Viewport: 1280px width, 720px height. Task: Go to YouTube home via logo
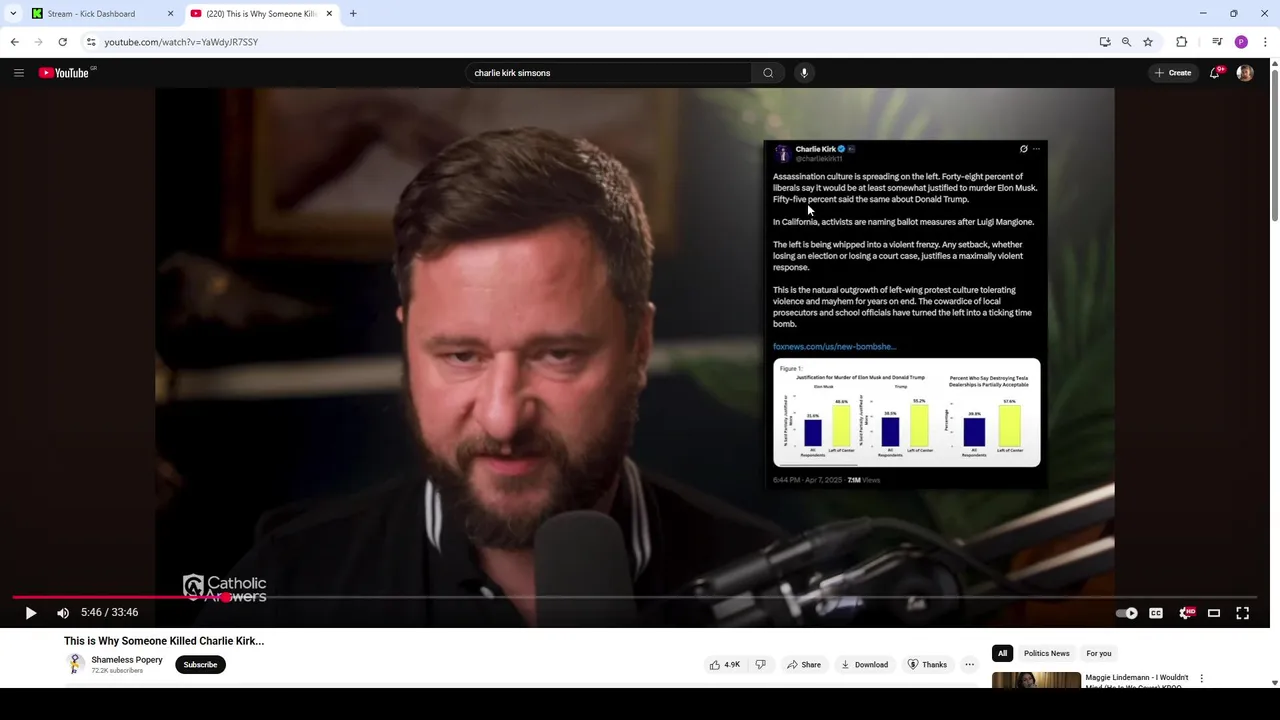coord(66,73)
